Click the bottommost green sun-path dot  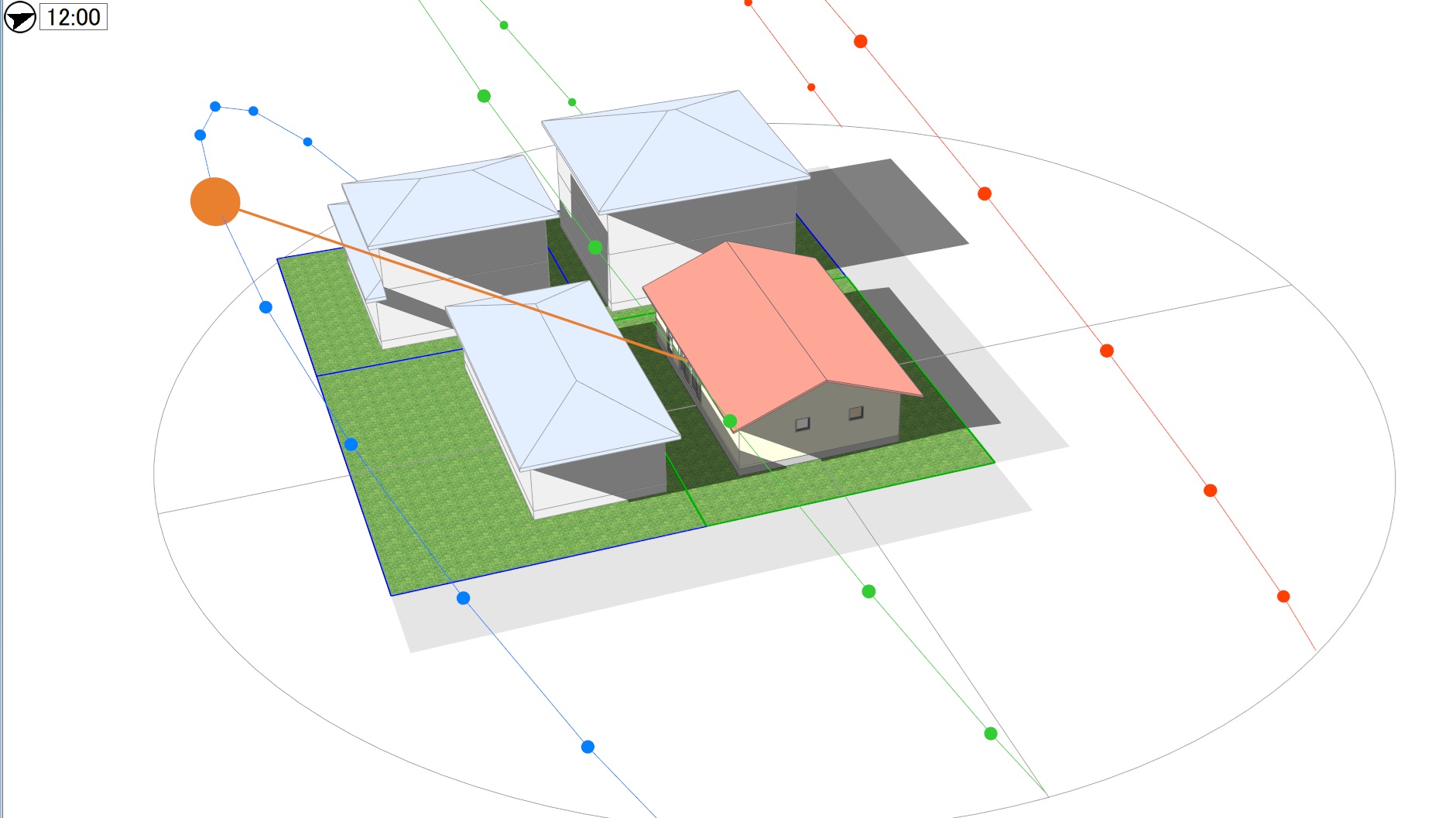[991, 734]
